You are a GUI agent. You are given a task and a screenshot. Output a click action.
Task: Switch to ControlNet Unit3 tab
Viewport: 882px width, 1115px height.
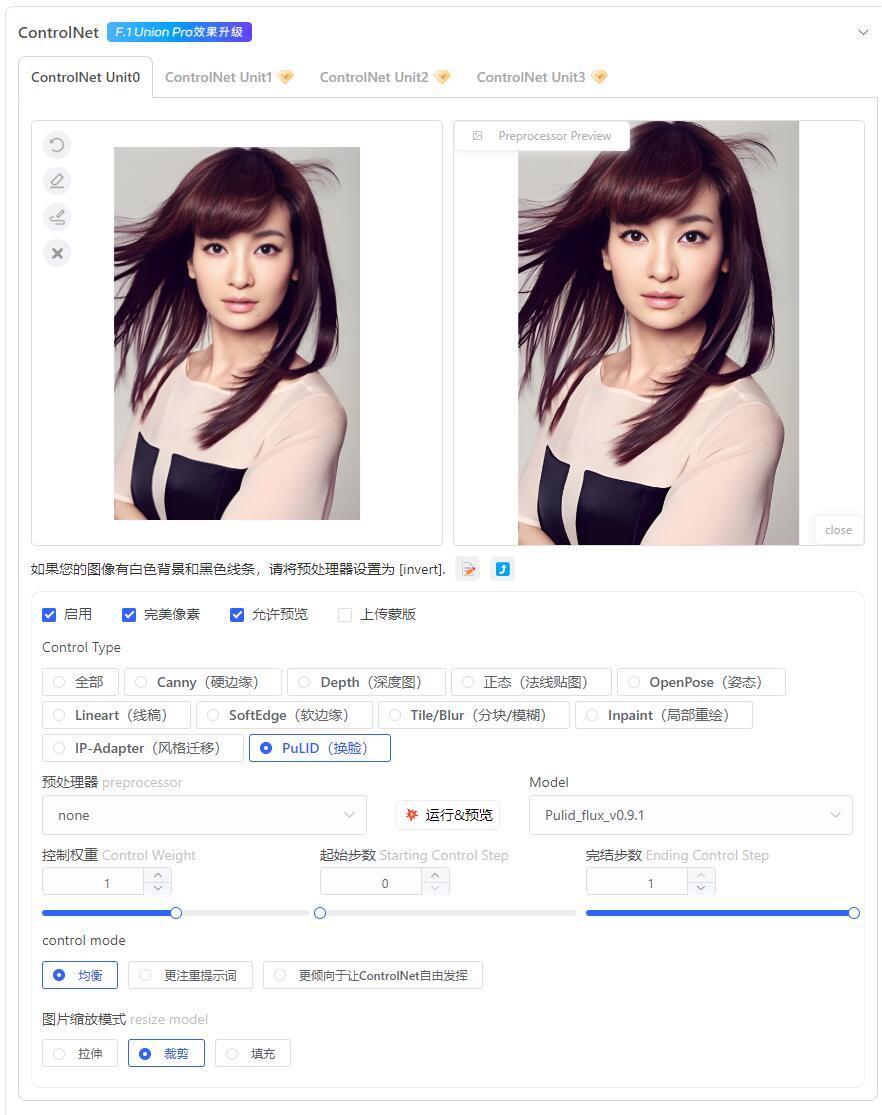click(x=541, y=77)
